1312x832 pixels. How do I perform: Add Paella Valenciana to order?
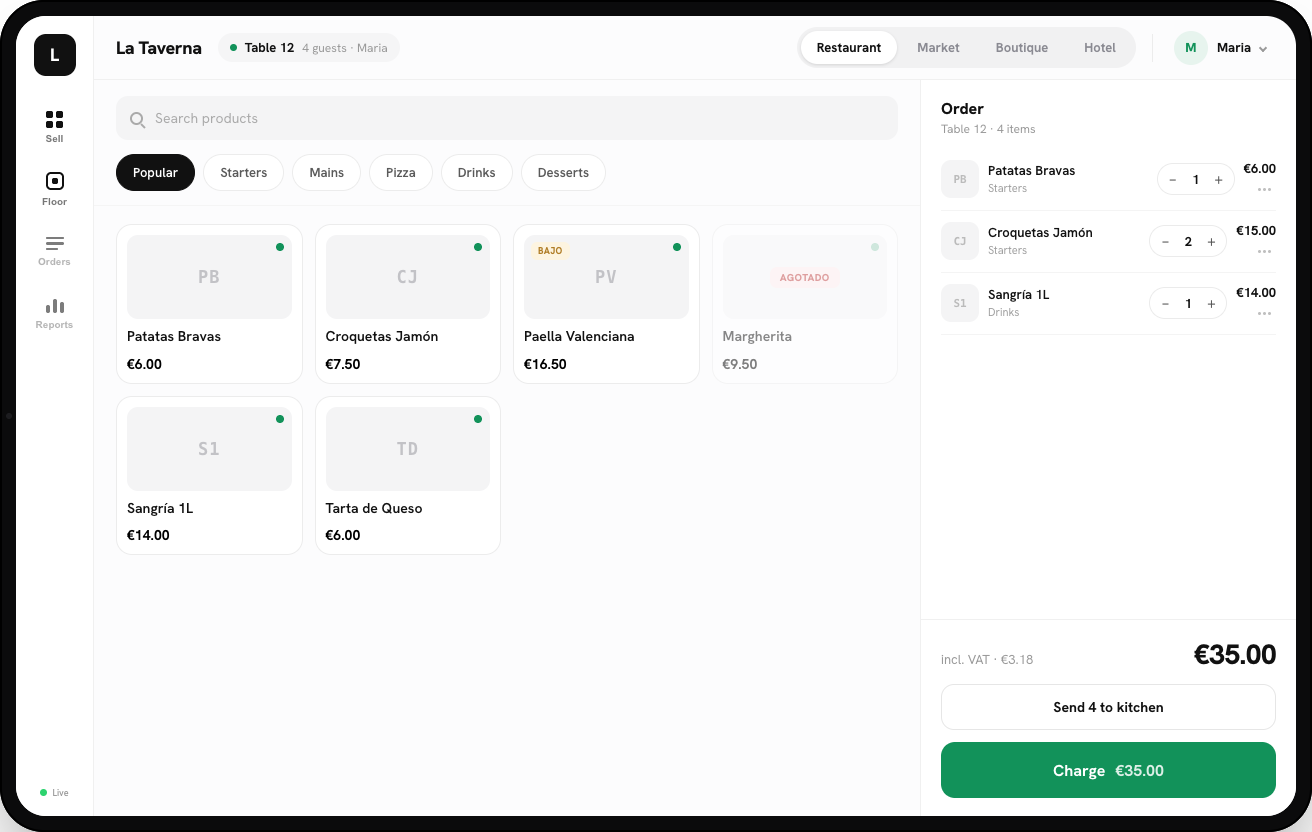point(606,304)
